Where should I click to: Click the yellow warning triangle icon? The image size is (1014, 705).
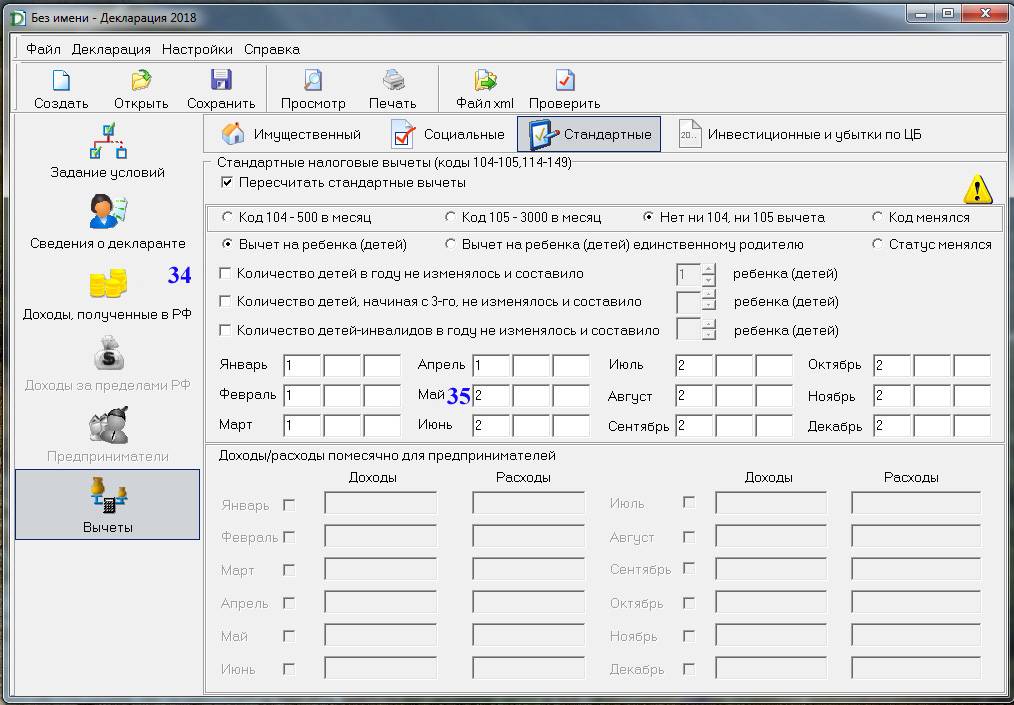977,189
